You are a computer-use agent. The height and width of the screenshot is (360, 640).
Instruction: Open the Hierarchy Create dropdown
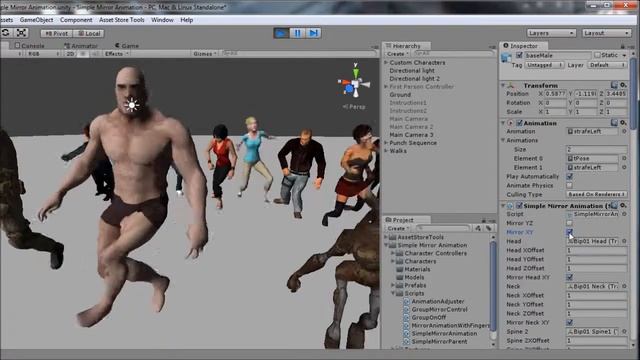click(x=397, y=54)
